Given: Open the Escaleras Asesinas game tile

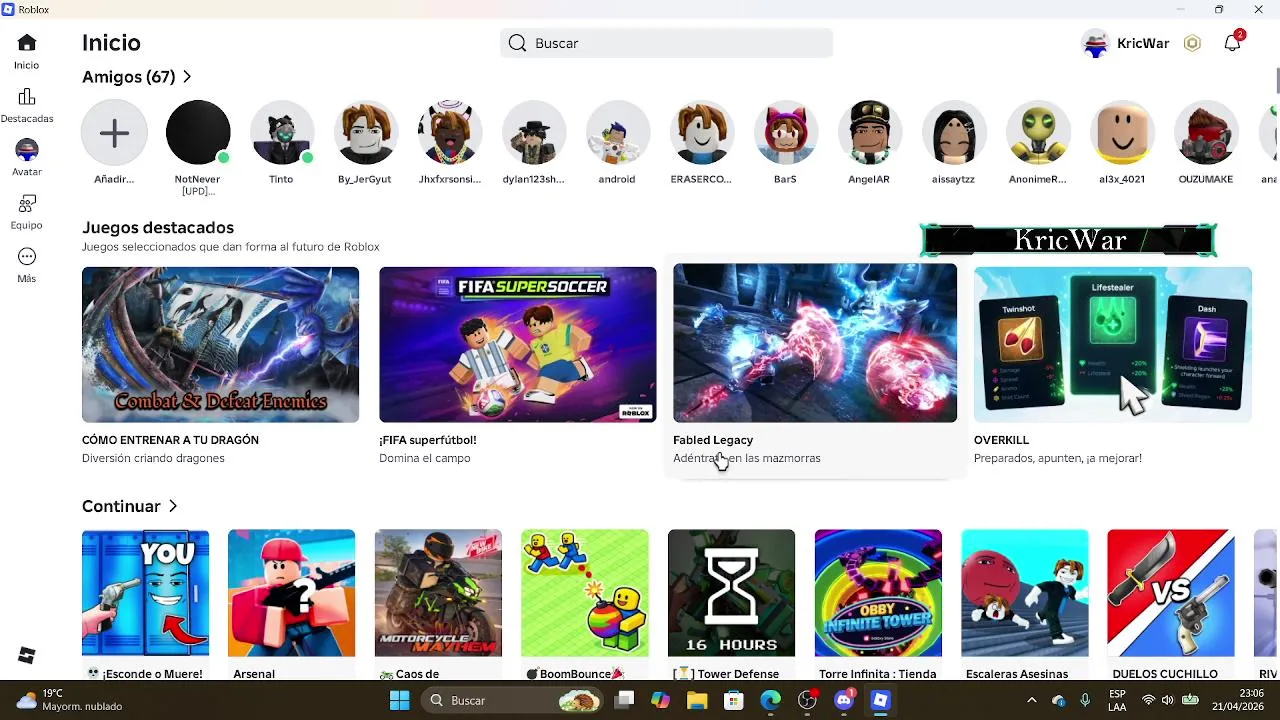Looking at the screenshot, I should pos(1024,604).
